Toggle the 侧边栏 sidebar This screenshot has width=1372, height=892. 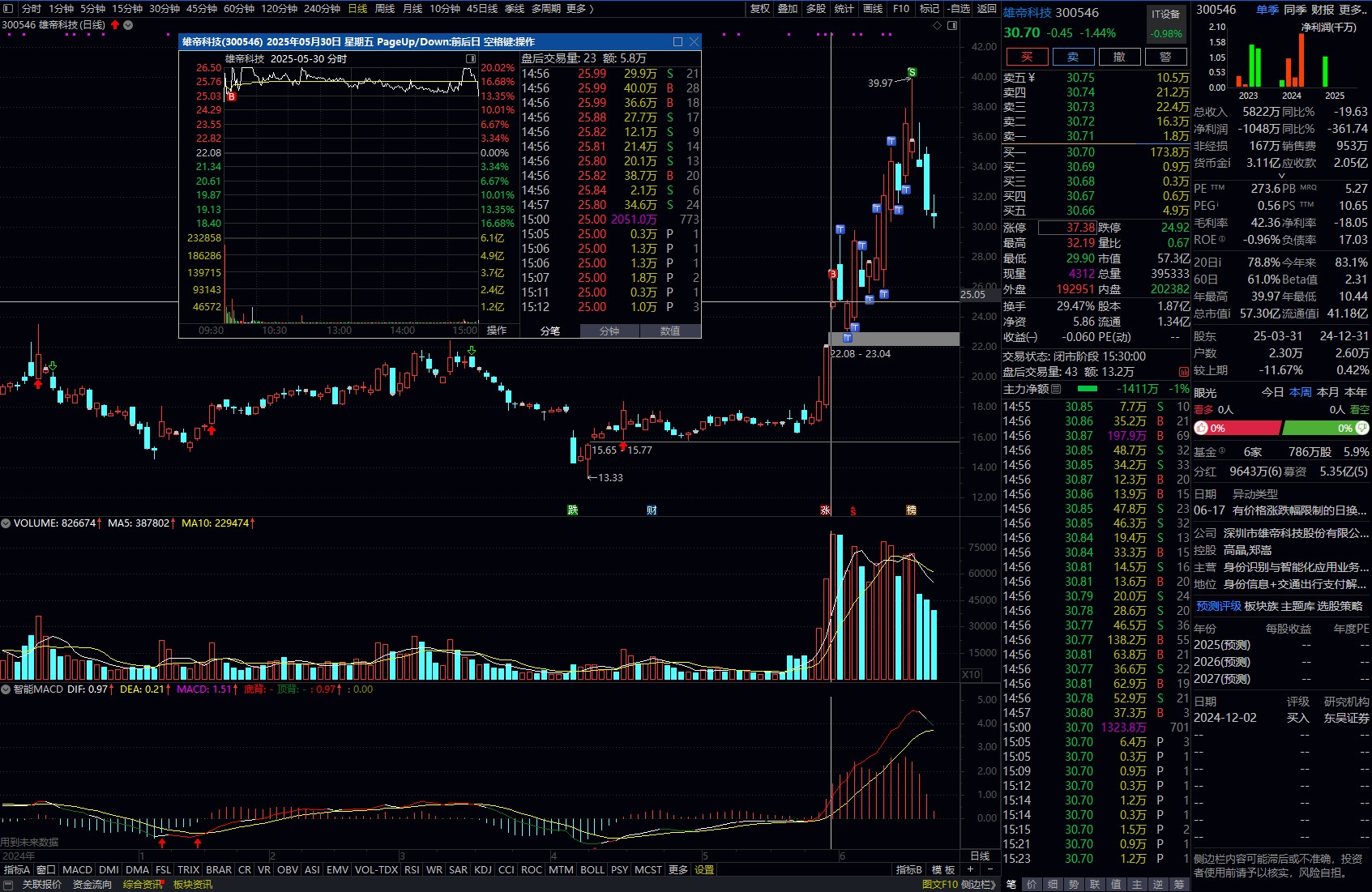coord(979,885)
